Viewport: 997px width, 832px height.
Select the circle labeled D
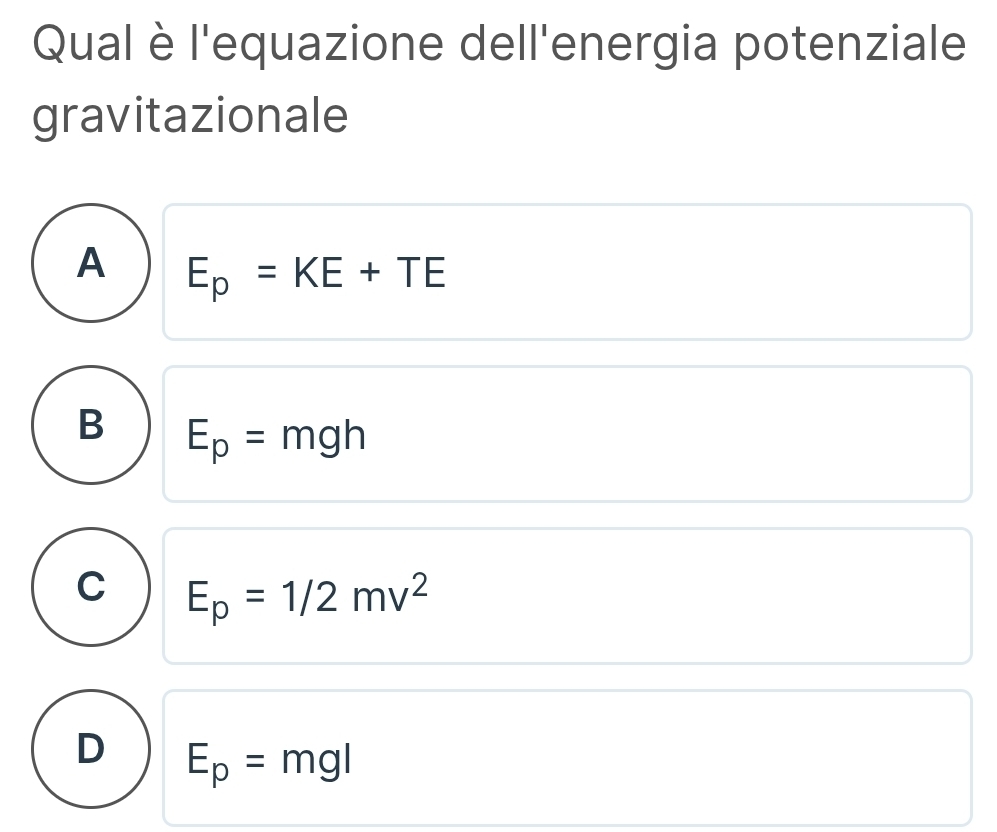tap(90, 748)
